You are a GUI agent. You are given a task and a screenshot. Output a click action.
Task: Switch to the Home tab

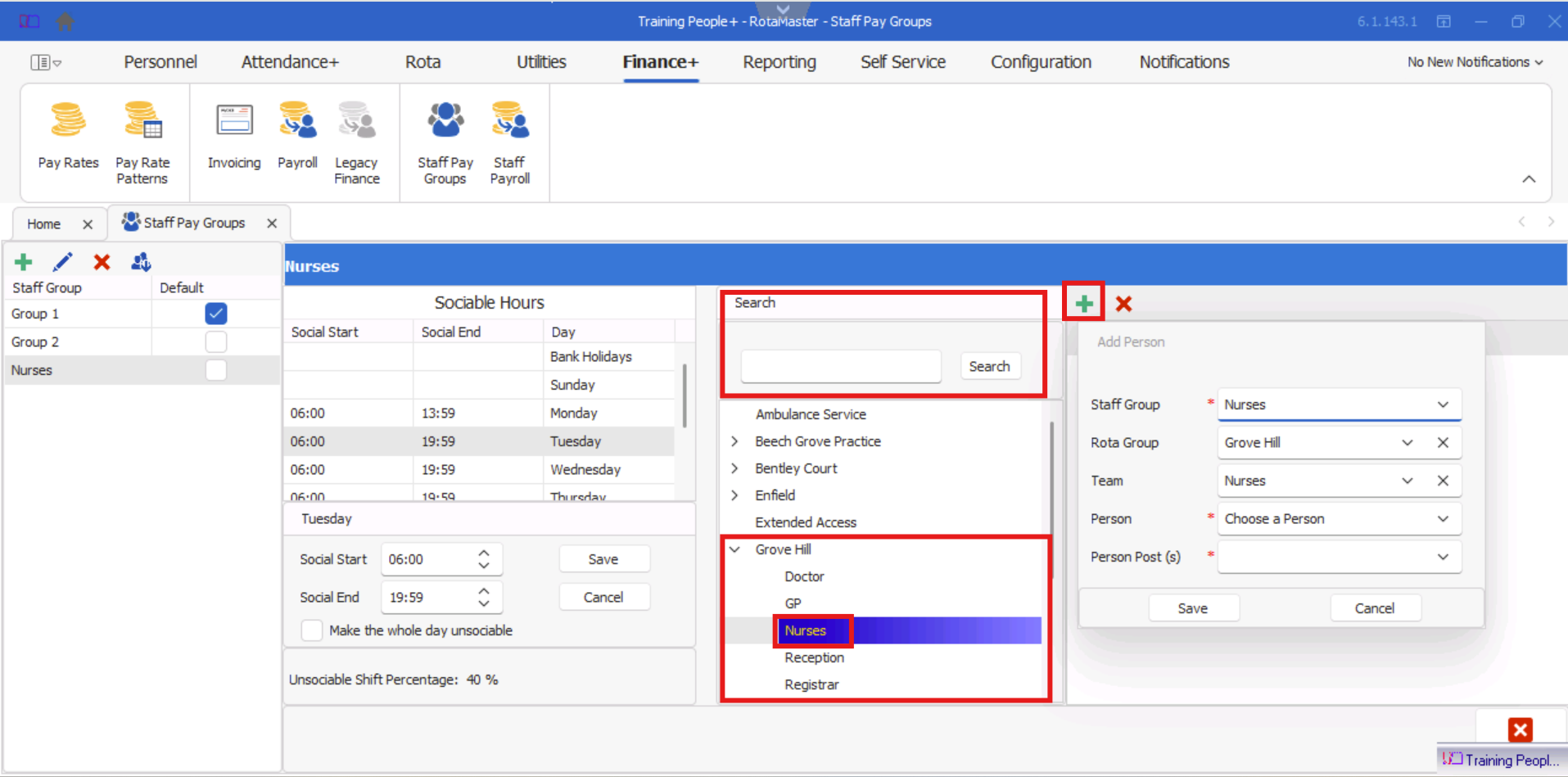[44, 224]
